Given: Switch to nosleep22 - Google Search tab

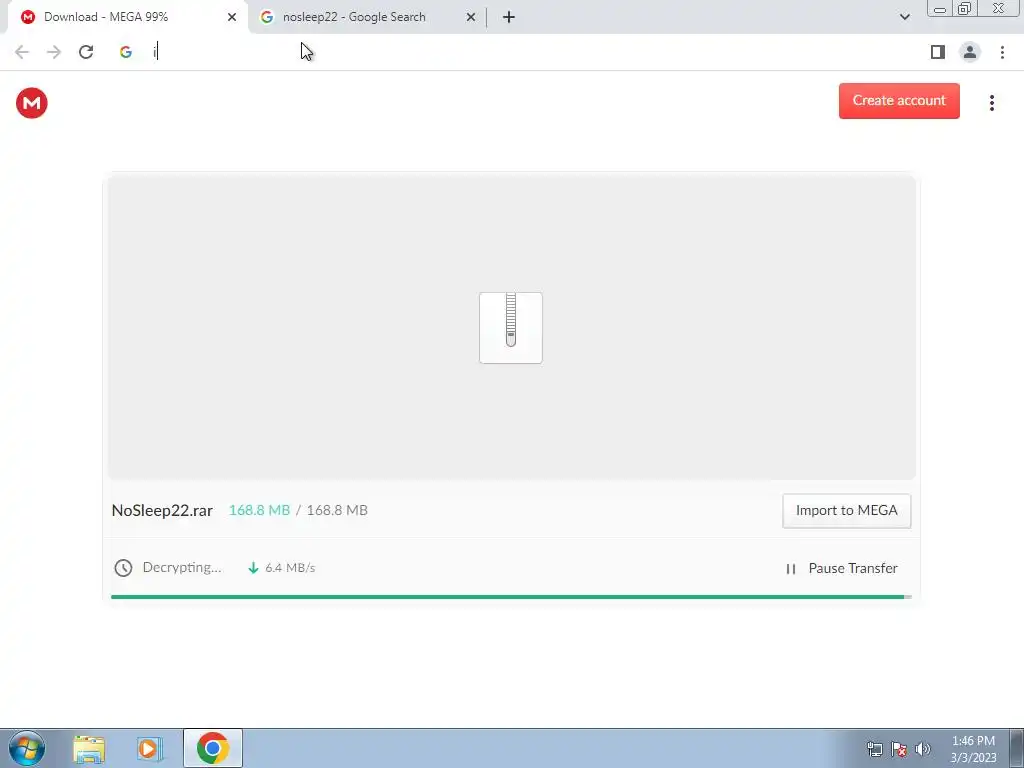Looking at the screenshot, I should pos(366,17).
